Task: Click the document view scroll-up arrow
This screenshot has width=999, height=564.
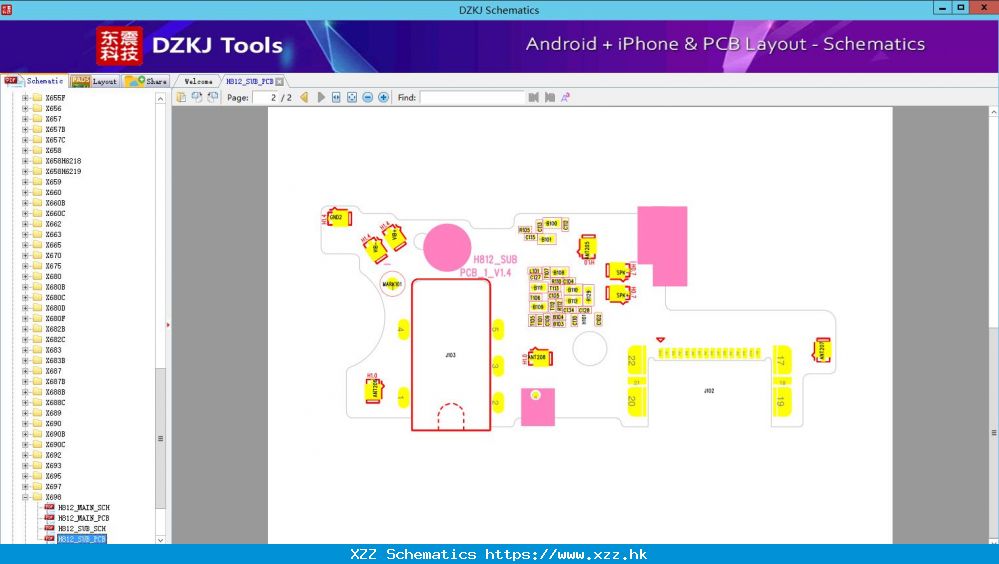Action: (993, 112)
